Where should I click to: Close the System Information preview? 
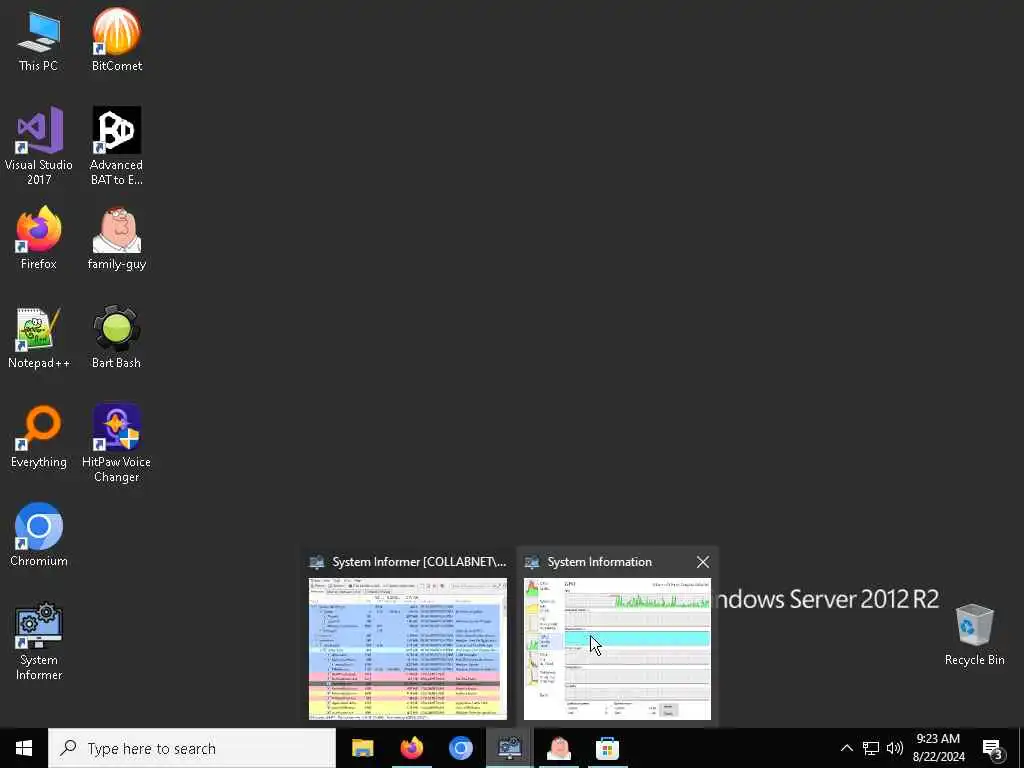(703, 562)
